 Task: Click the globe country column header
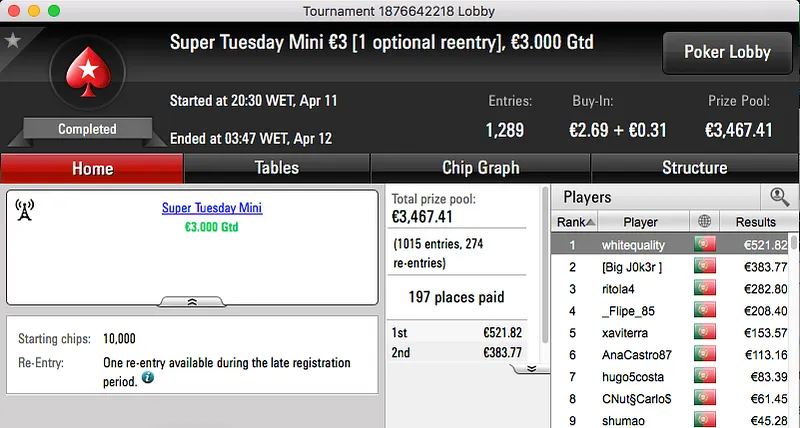(x=706, y=222)
